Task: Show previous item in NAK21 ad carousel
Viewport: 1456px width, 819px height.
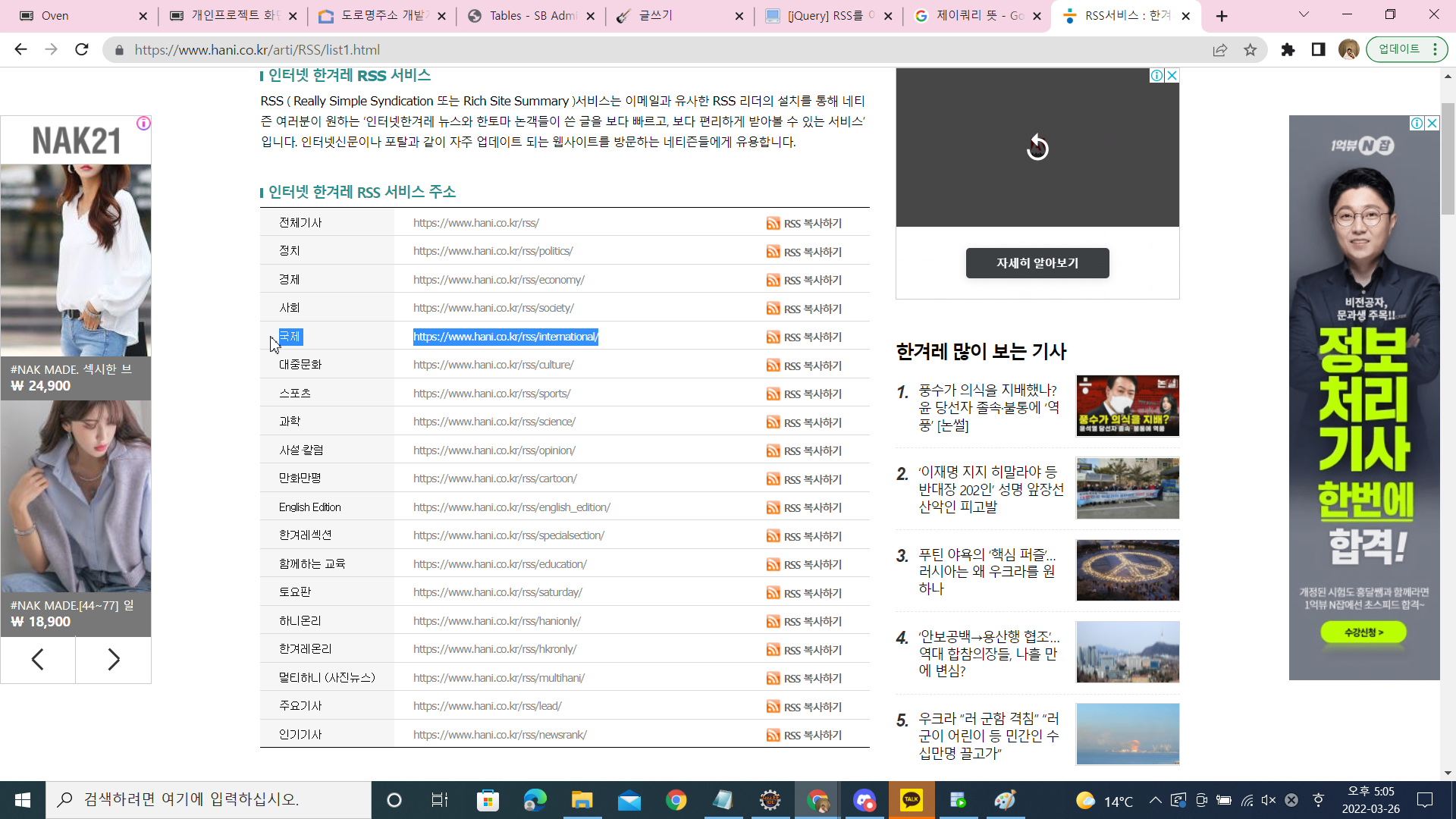Action: click(38, 659)
